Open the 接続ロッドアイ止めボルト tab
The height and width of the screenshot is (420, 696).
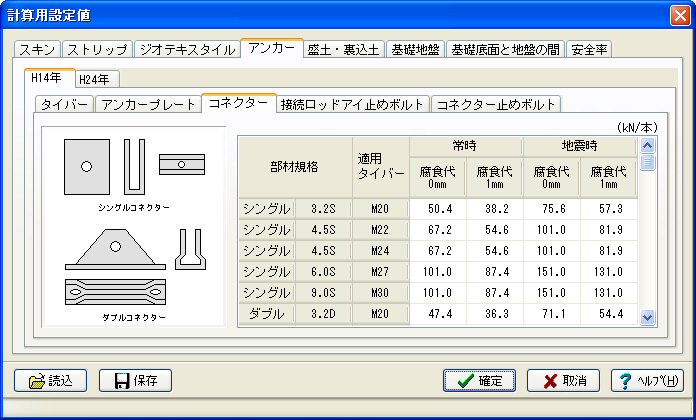352,104
